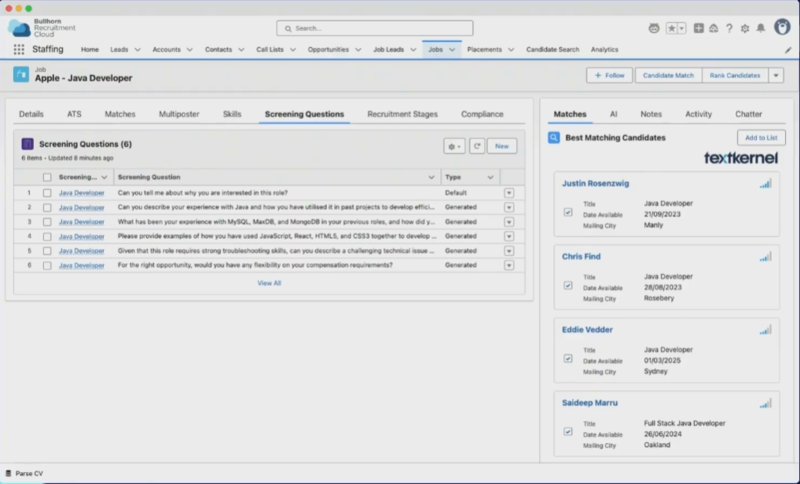Screen dimensions: 800x484
Task: Toggle the select-all checkbox in list header
Action: click(x=47, y=177)
